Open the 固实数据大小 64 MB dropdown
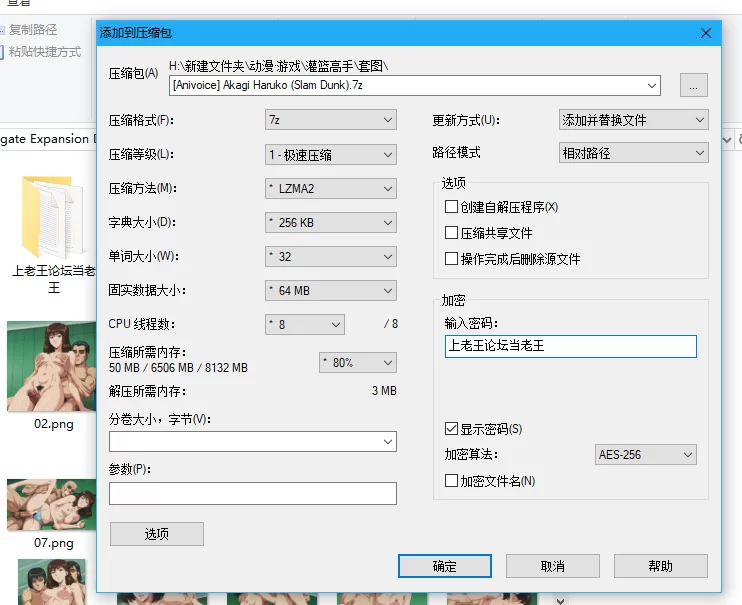Screen dimensions: 742x605 331,291
